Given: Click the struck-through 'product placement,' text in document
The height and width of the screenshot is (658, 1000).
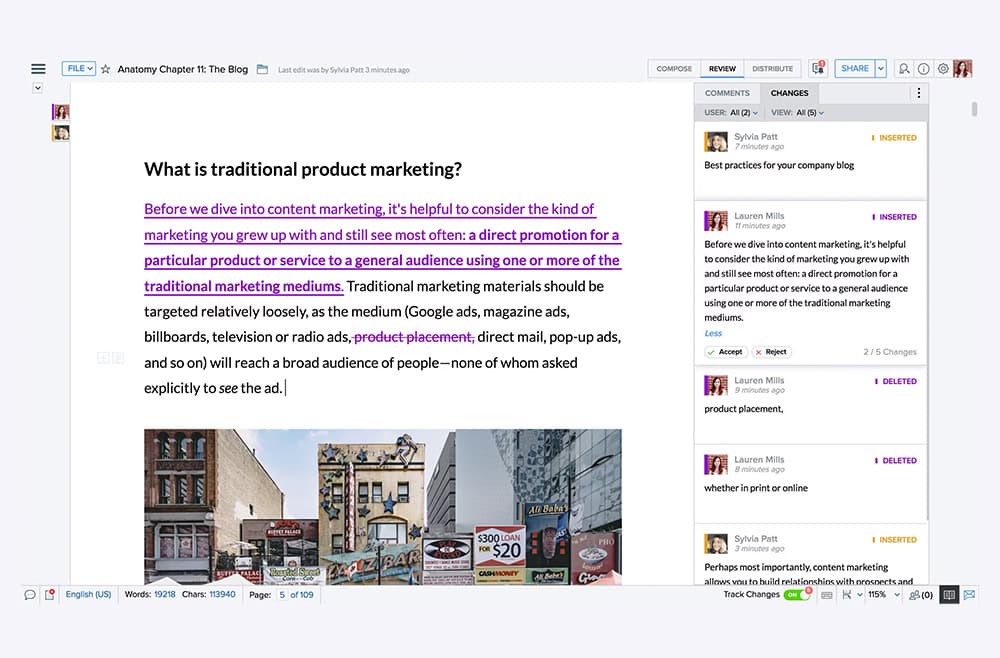Looking at the screenshot, I should (414, 337).
